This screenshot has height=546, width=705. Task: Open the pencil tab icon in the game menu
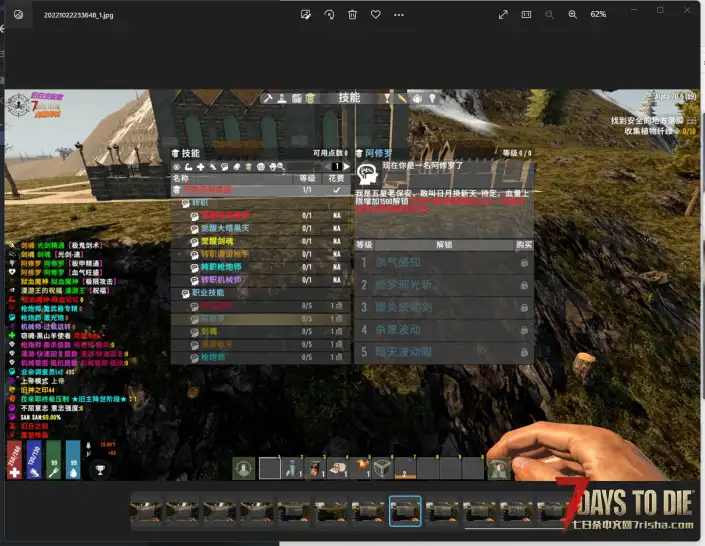402,98
